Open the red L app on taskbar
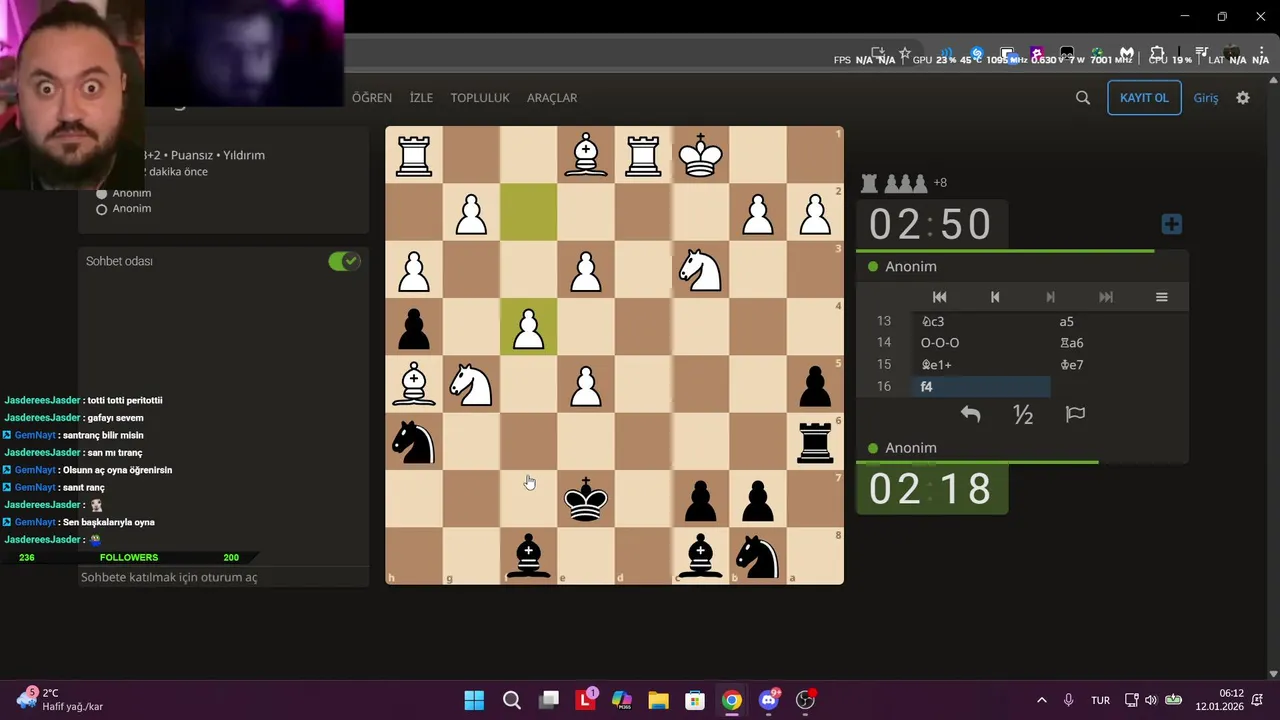Image resolution: width=1280 pixels, height=720 pixels. [585, 700]
